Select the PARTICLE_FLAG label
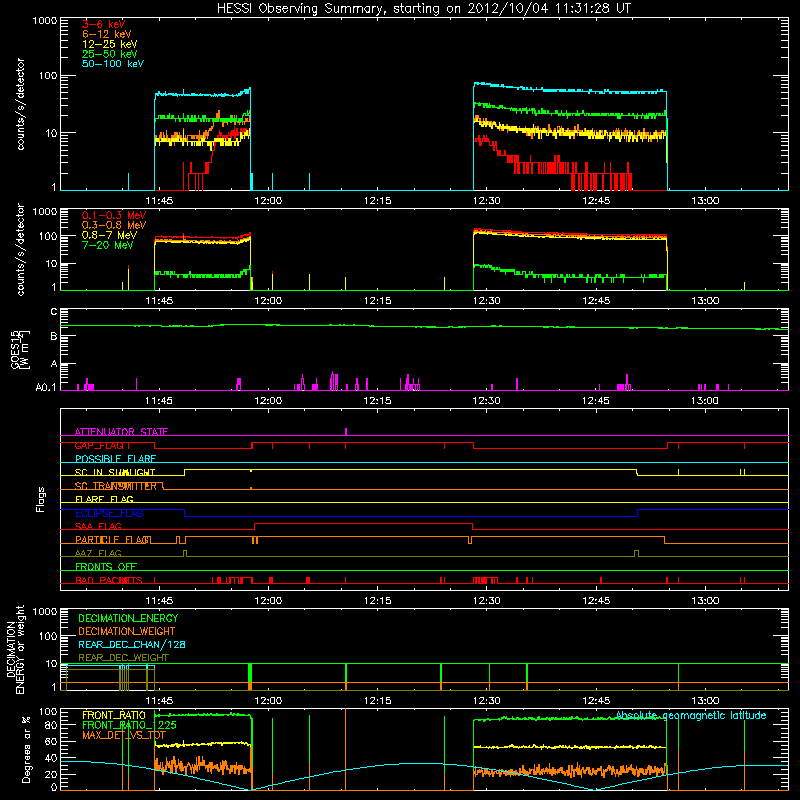The height and width of the screenshot is (800, 800). (113, 540)
